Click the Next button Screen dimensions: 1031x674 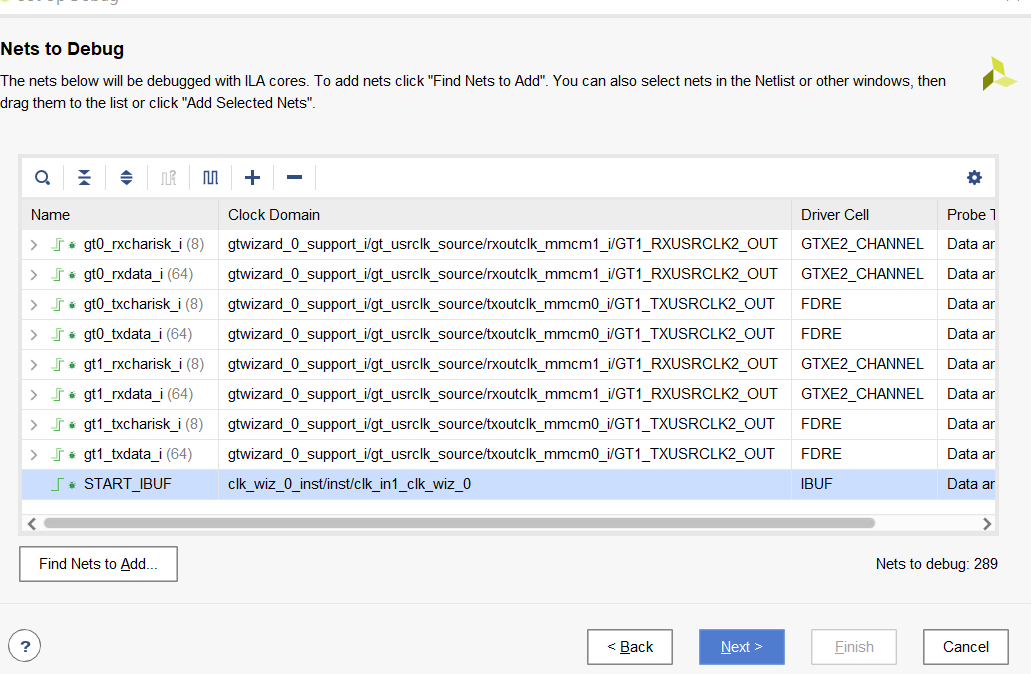(741, 647)
